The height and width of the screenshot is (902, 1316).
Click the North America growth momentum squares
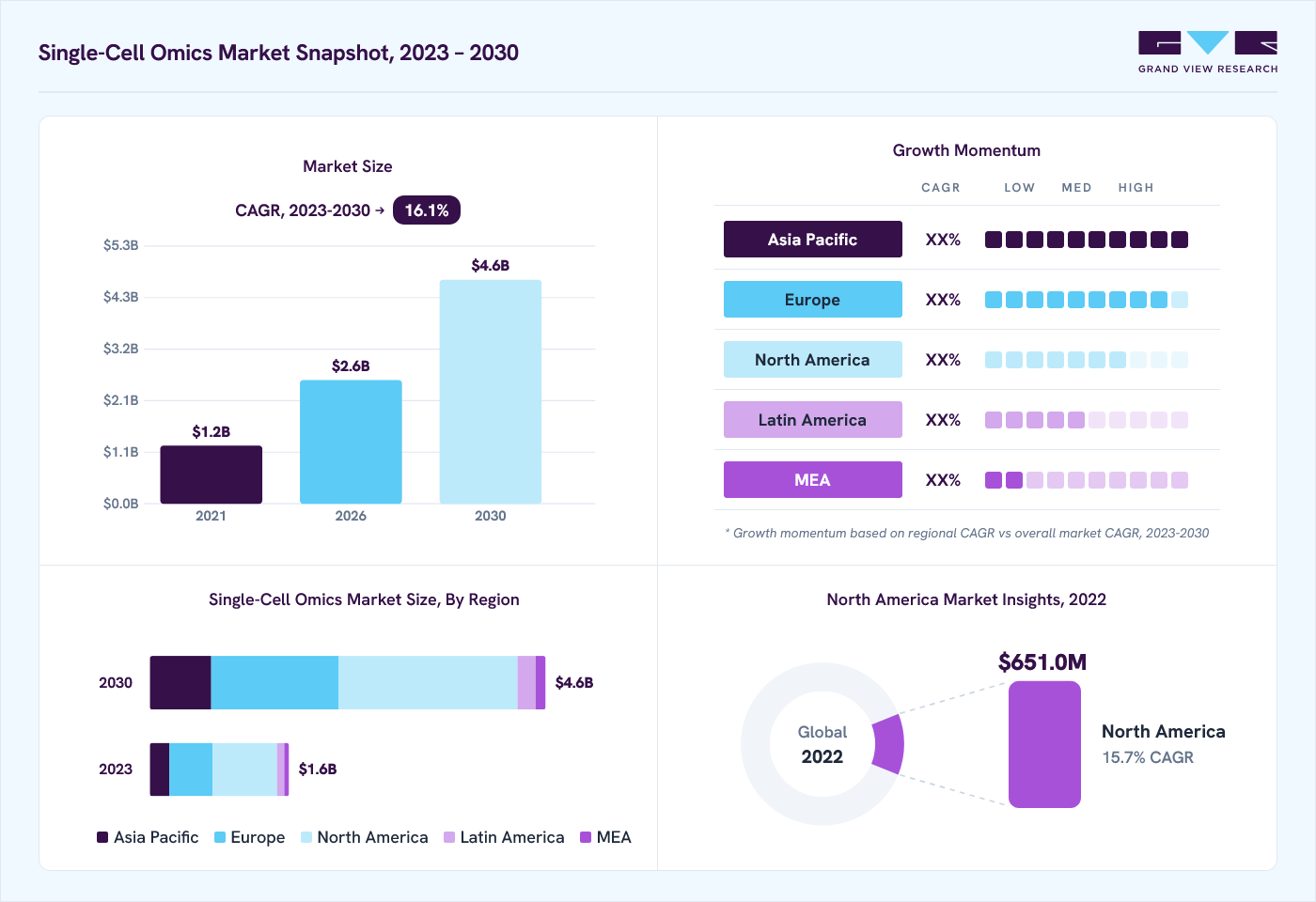pos(1087,360)
